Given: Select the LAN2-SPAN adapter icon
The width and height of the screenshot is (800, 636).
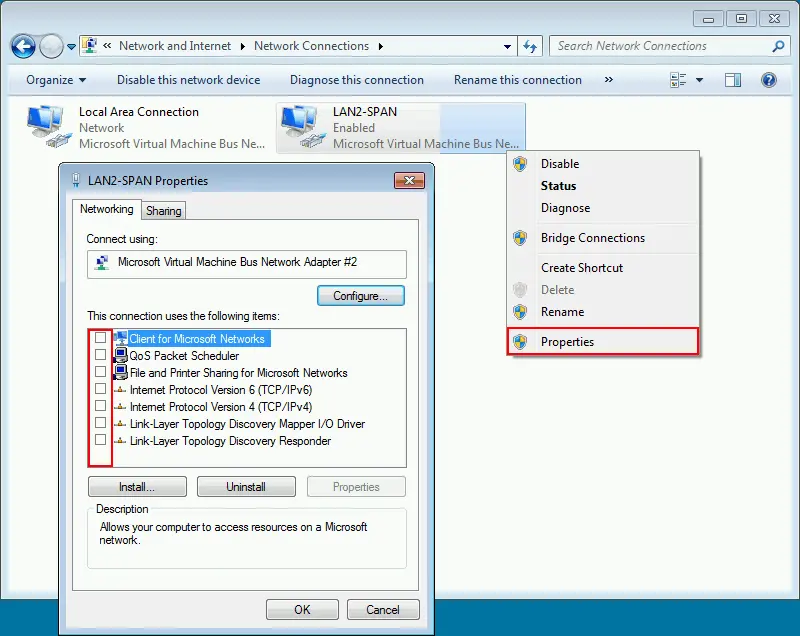Looking at the screenshot, I should click(303, 126).
